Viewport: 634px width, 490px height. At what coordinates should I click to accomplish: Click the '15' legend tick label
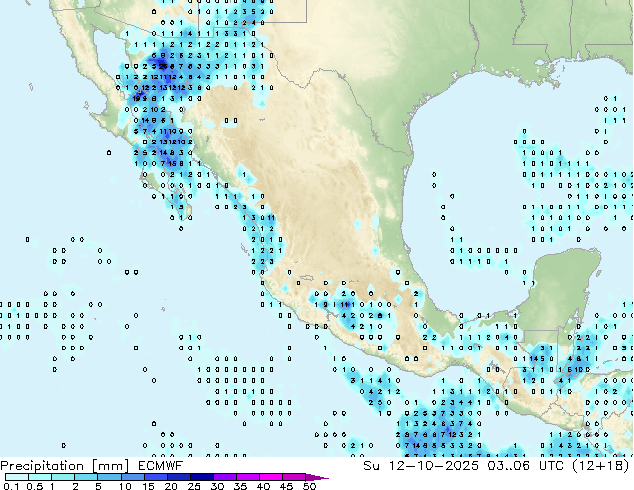pyautogui.click(x=148, y=486)
